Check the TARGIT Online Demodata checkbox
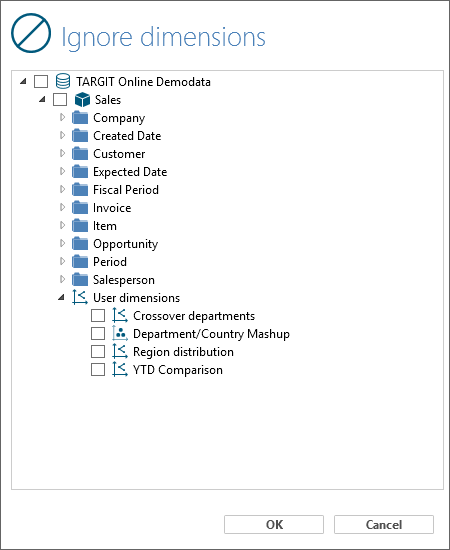The height and width of the screenshot is (550, 450). tap(41, 81)
